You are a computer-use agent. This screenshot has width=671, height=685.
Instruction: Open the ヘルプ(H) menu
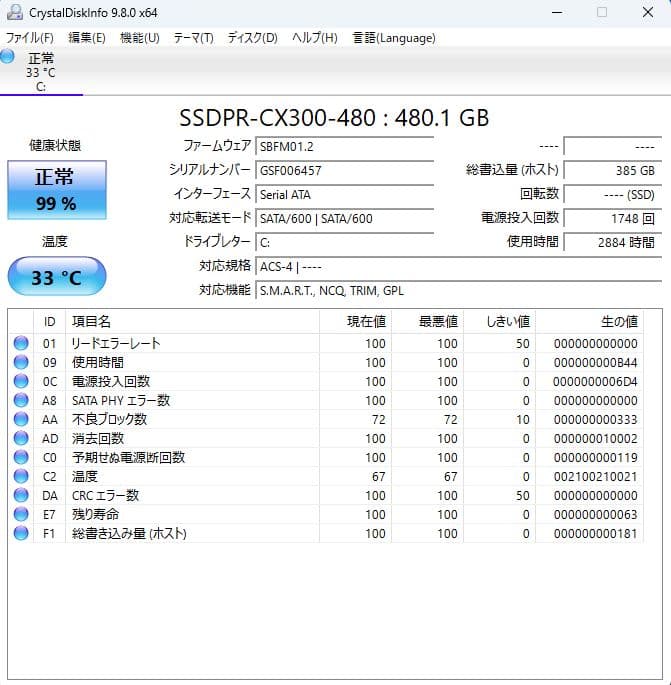click(x=315, y=38)
